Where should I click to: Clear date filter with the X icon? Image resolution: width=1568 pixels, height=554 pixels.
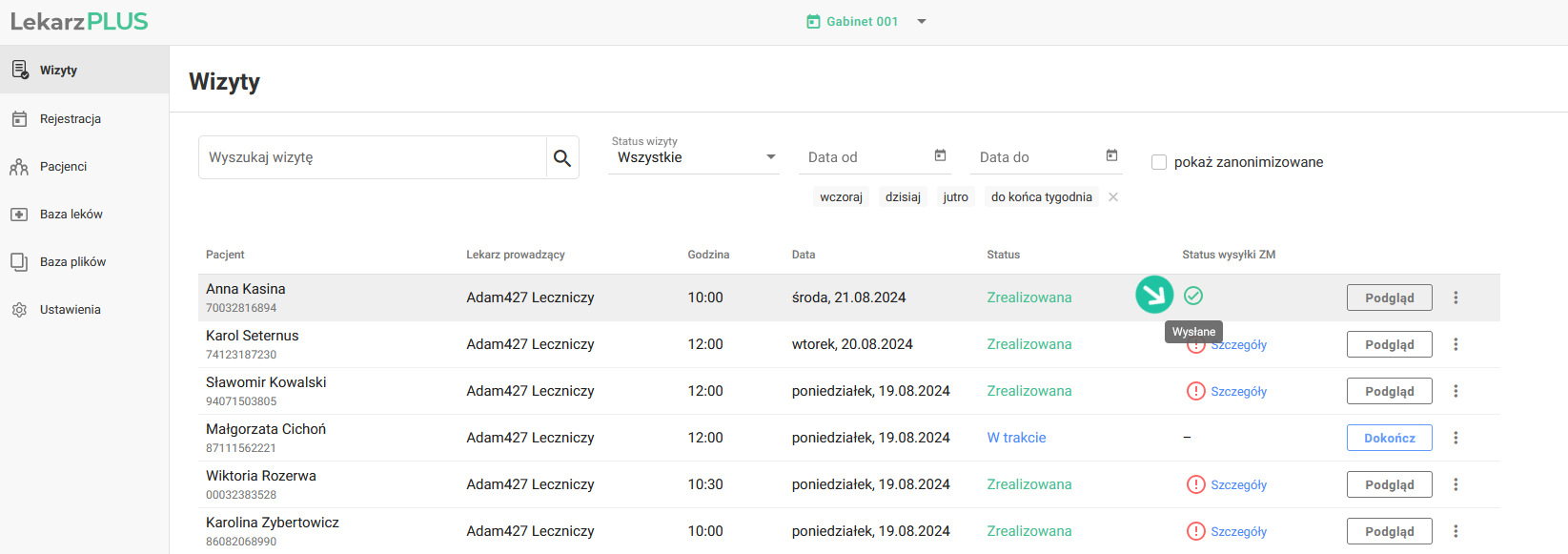coord(1113,197)
